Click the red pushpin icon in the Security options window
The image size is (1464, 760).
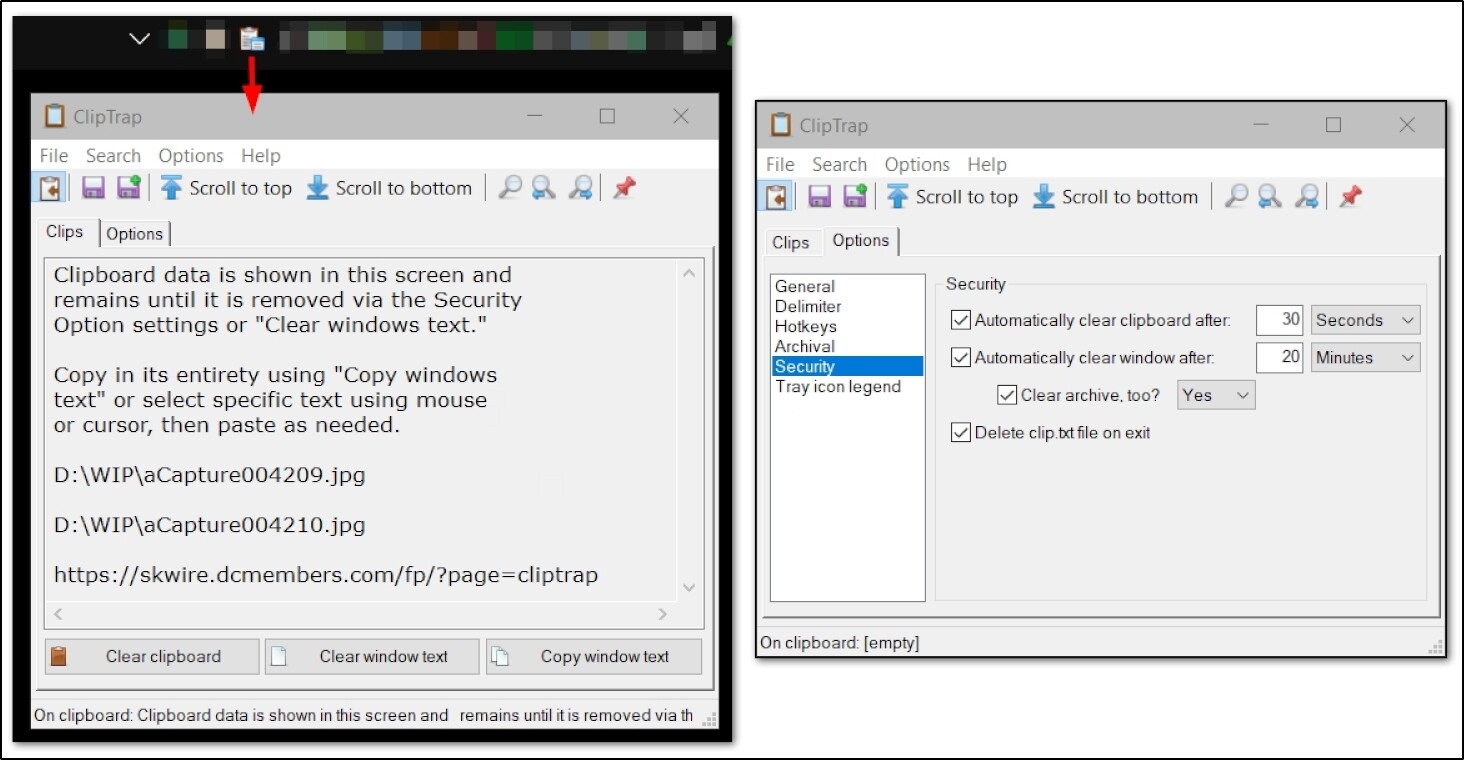click(1351, 197)
